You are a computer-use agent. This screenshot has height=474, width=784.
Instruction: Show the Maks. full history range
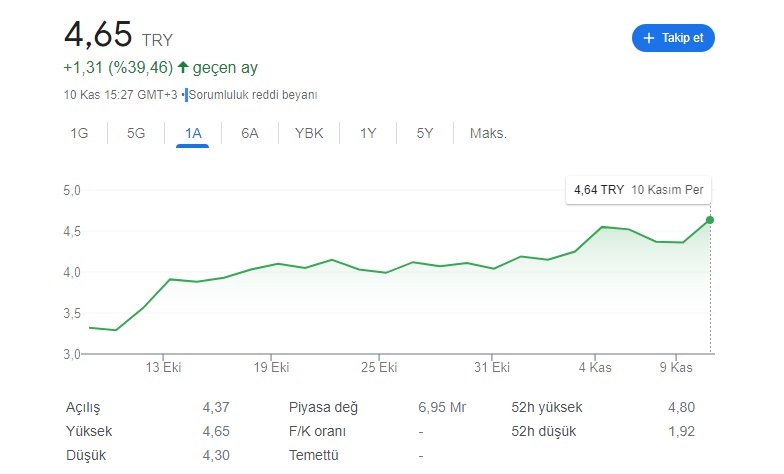point(488,134)
